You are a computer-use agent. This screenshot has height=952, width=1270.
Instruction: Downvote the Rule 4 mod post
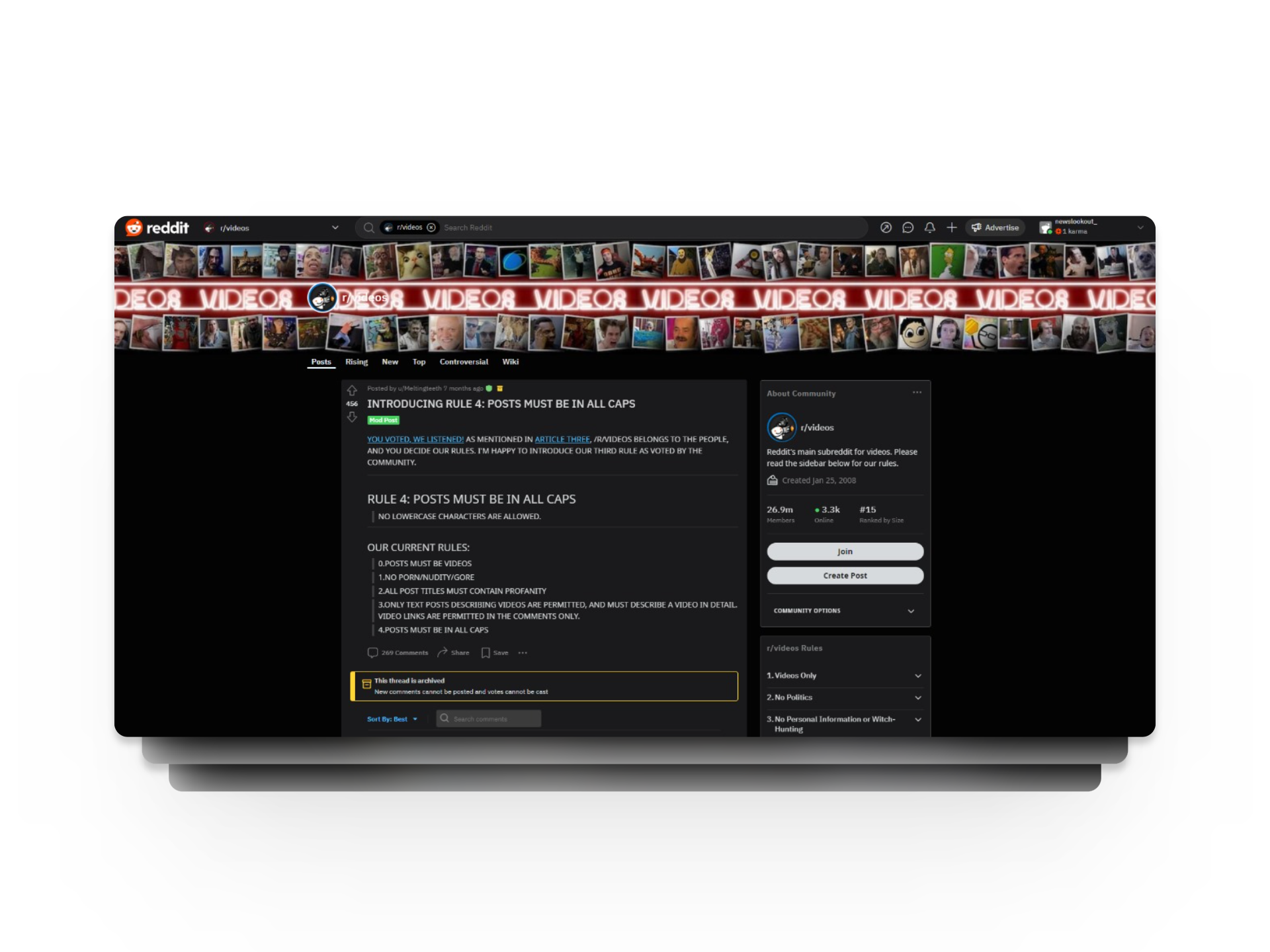pyautogui.click(x=352, y=417)
